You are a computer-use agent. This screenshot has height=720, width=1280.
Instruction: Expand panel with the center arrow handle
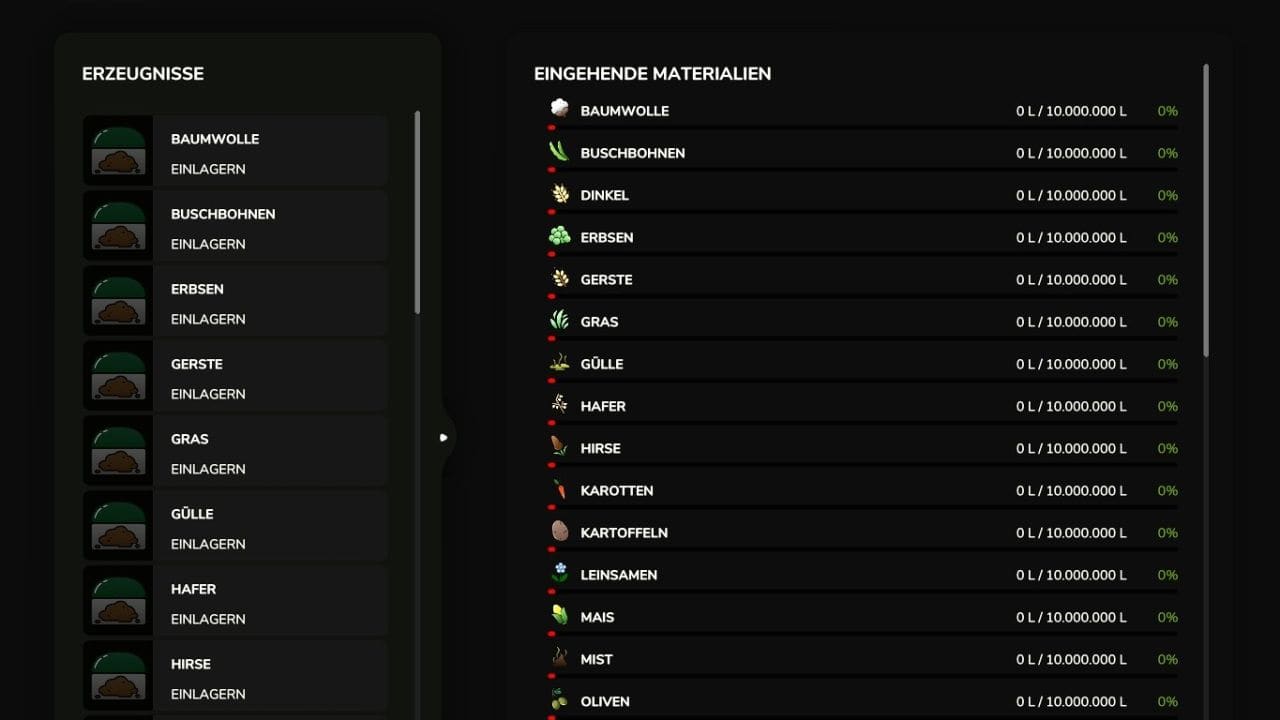click(444, 437)
